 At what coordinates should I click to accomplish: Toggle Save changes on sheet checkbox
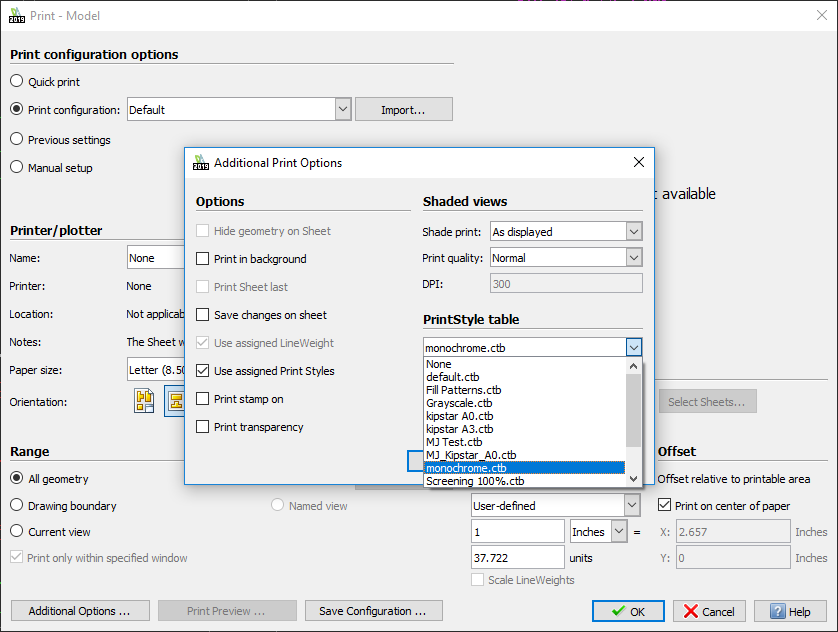(204, 315)
